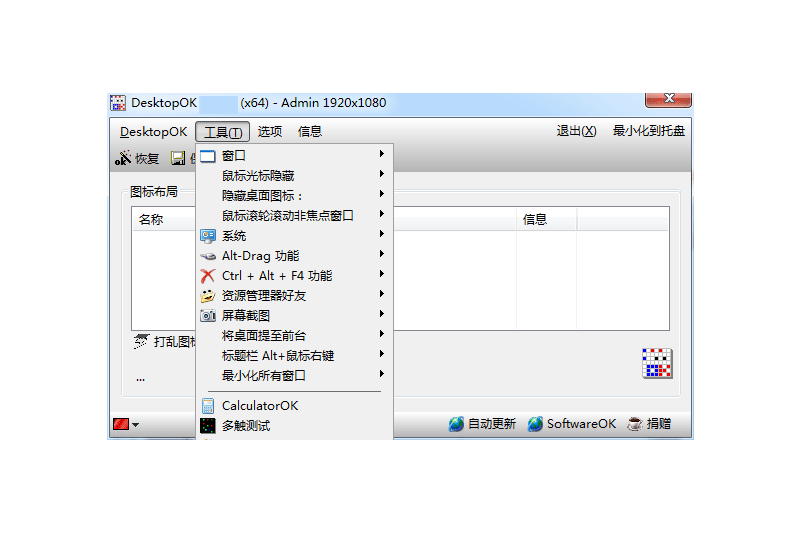Click the system icon beside 系统

[208, 236]
